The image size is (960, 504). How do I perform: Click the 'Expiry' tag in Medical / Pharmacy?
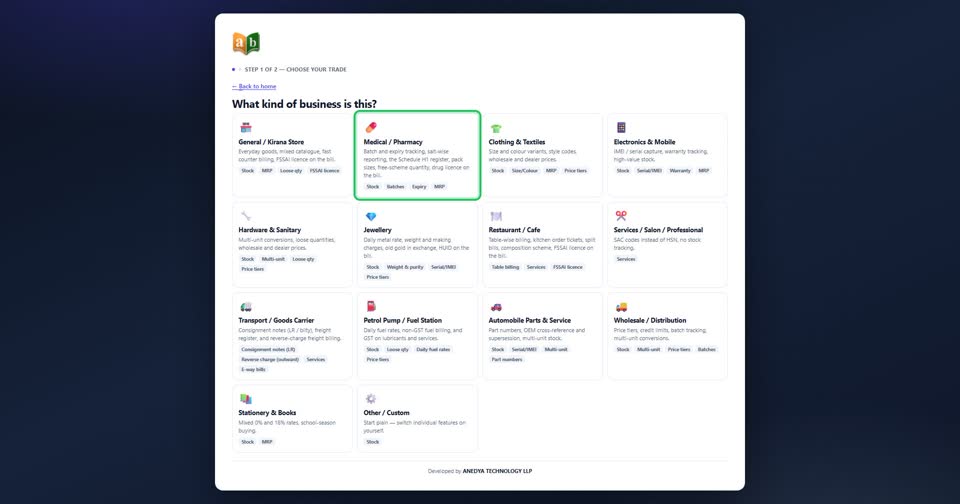click(x=419, y=187)
